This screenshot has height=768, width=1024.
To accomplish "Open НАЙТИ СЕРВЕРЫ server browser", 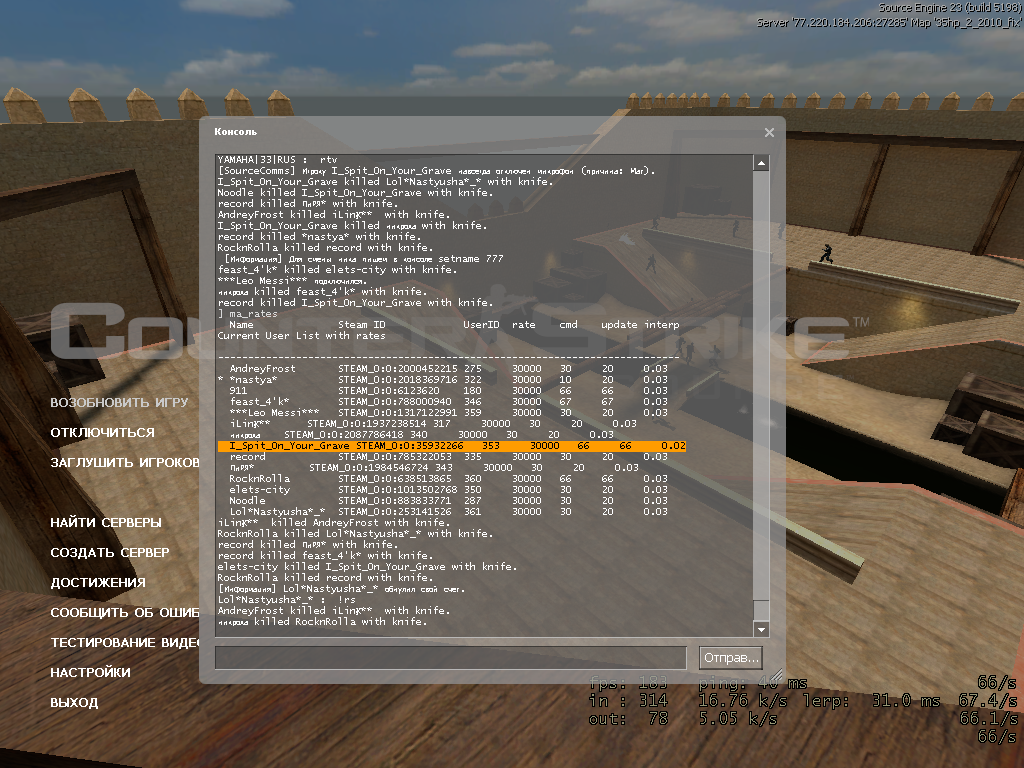I will pyautogui.click(x=106, y=522).
